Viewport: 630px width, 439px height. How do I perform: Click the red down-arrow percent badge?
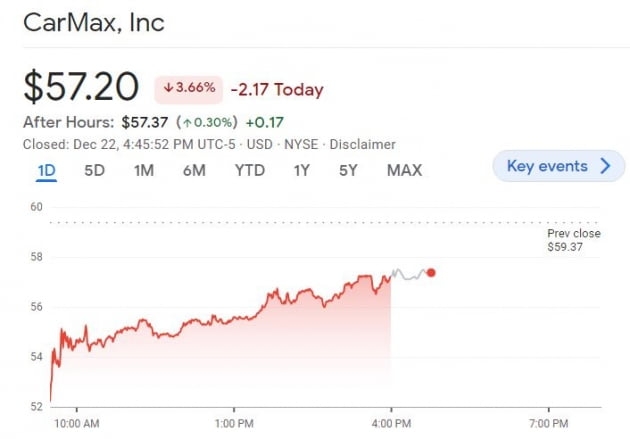(x=186, y=88)
